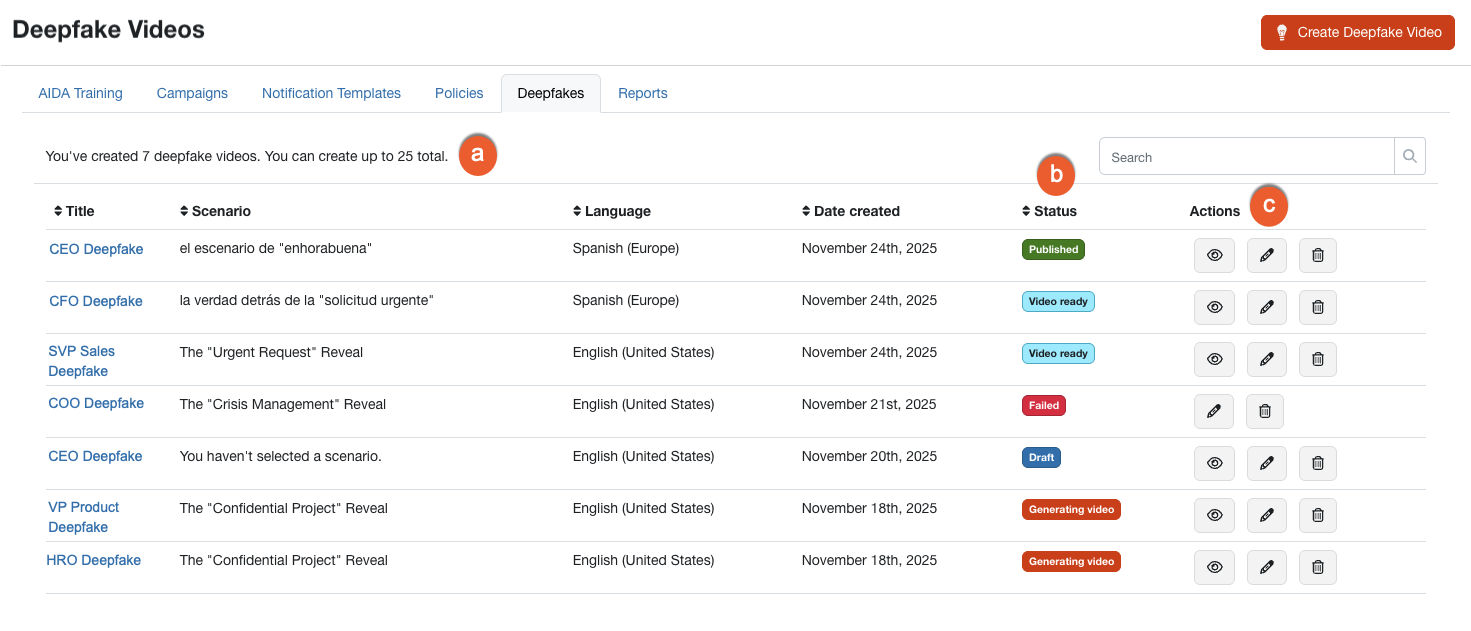
Task: Open the Campaigns tab
Action: [x=192, y=93]
